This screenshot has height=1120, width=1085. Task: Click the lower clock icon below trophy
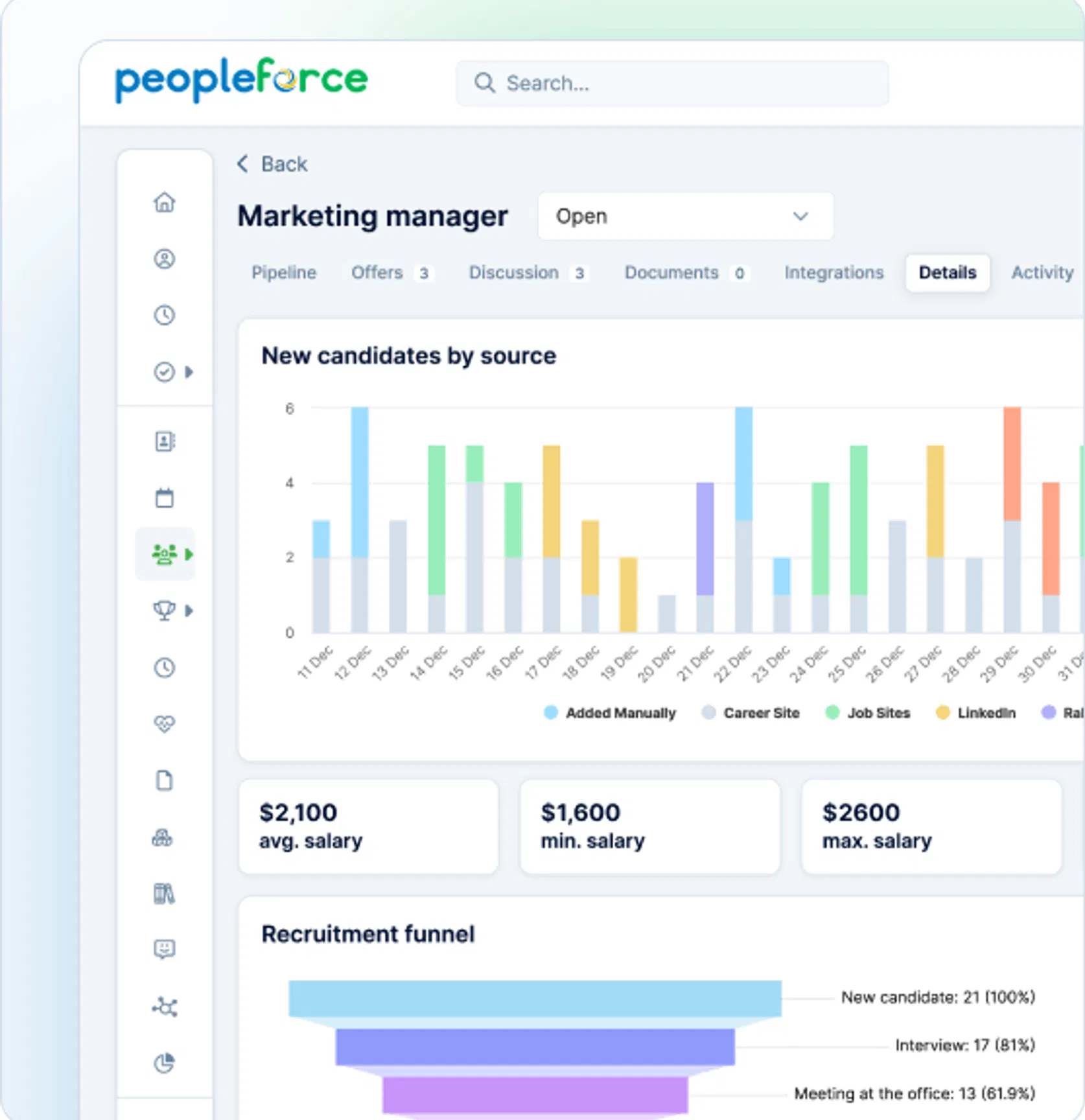pos(165,668)
